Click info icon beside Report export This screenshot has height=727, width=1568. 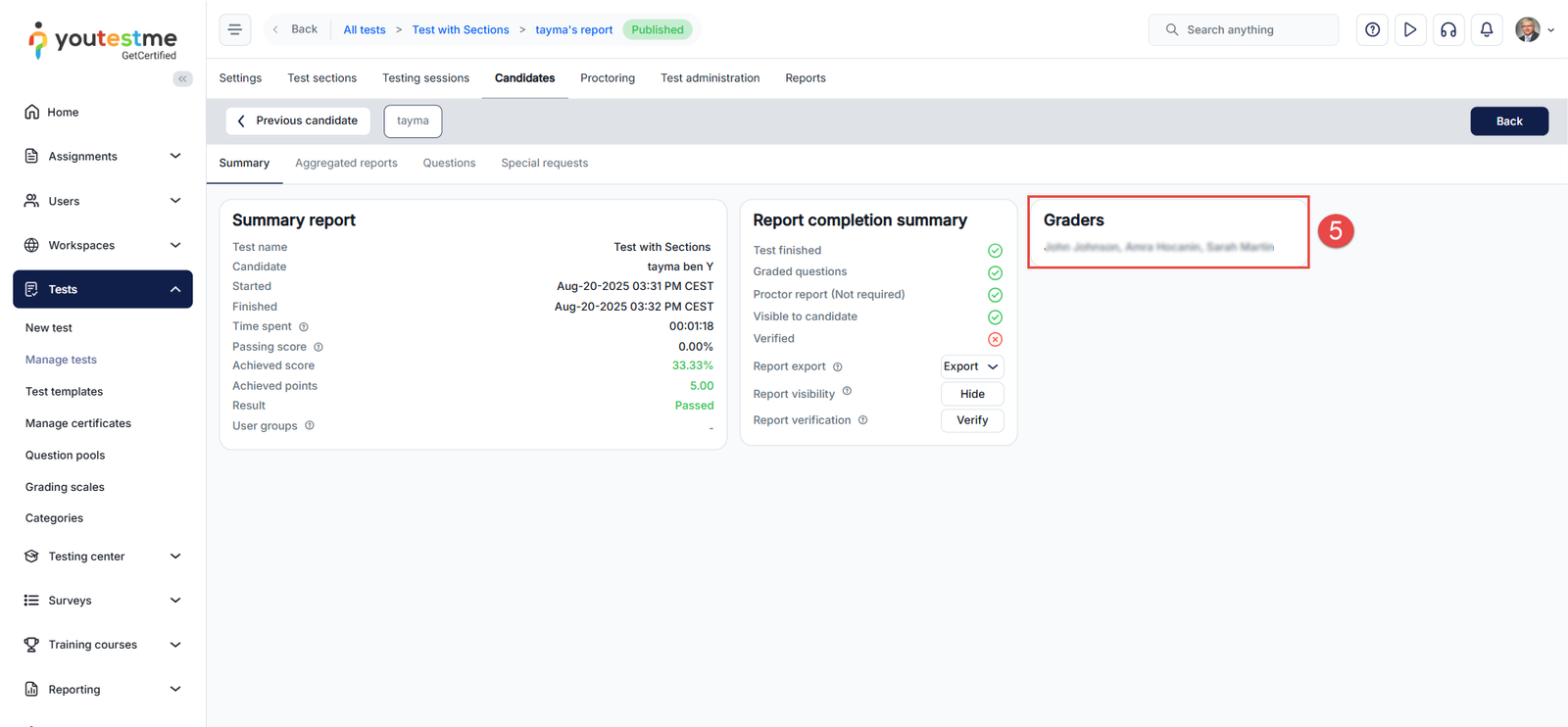pyautogui.click(x=838, y=367)
